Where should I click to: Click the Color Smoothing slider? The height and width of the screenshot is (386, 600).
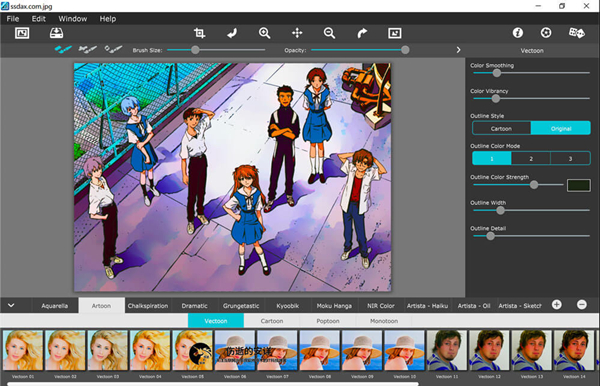click(x=531, y=73)
